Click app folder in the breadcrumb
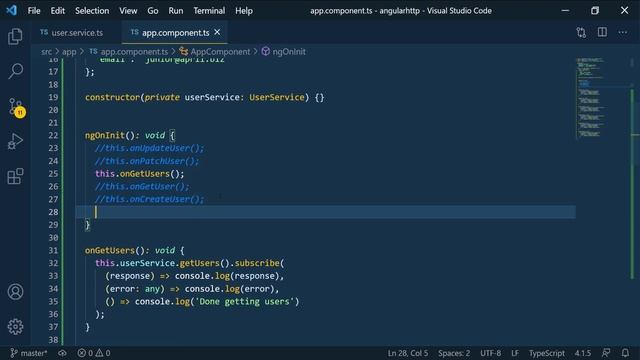The height and width of the screenshot is (360, 640). click(69, 52)
